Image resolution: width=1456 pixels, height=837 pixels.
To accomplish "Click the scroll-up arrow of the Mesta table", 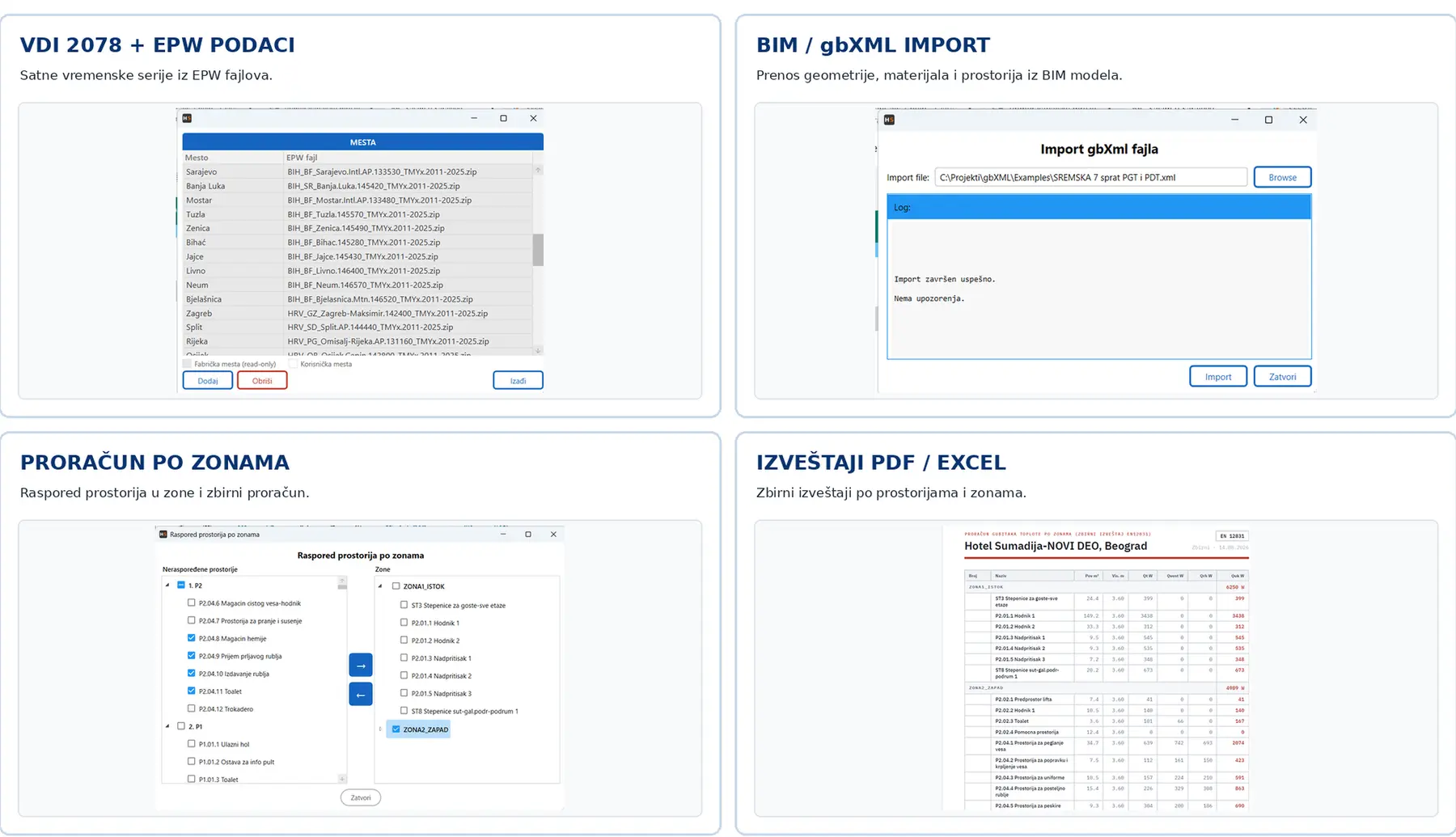I will click(538, 170).
